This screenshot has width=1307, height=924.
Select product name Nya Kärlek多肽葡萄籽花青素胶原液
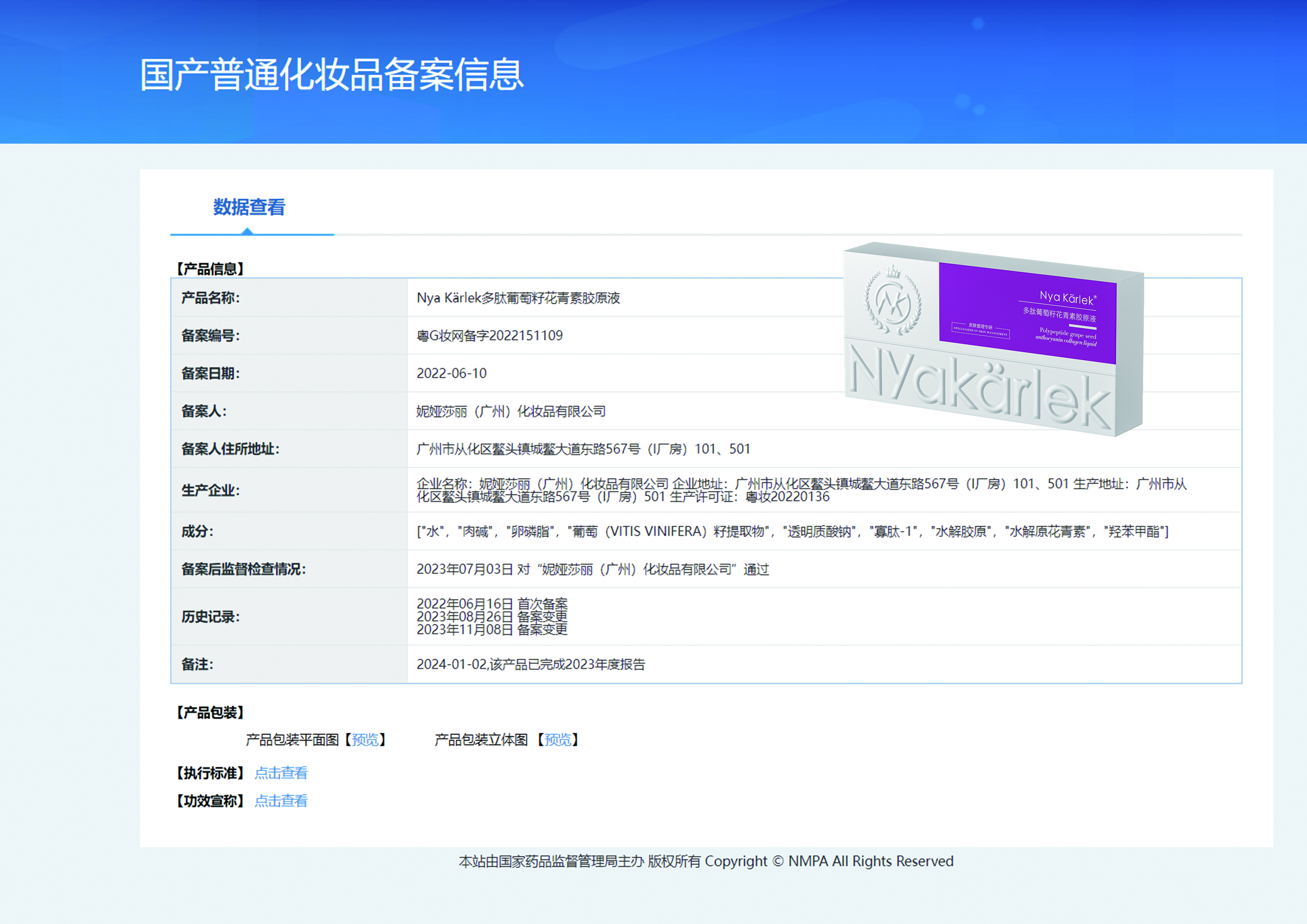pos(518,298)
